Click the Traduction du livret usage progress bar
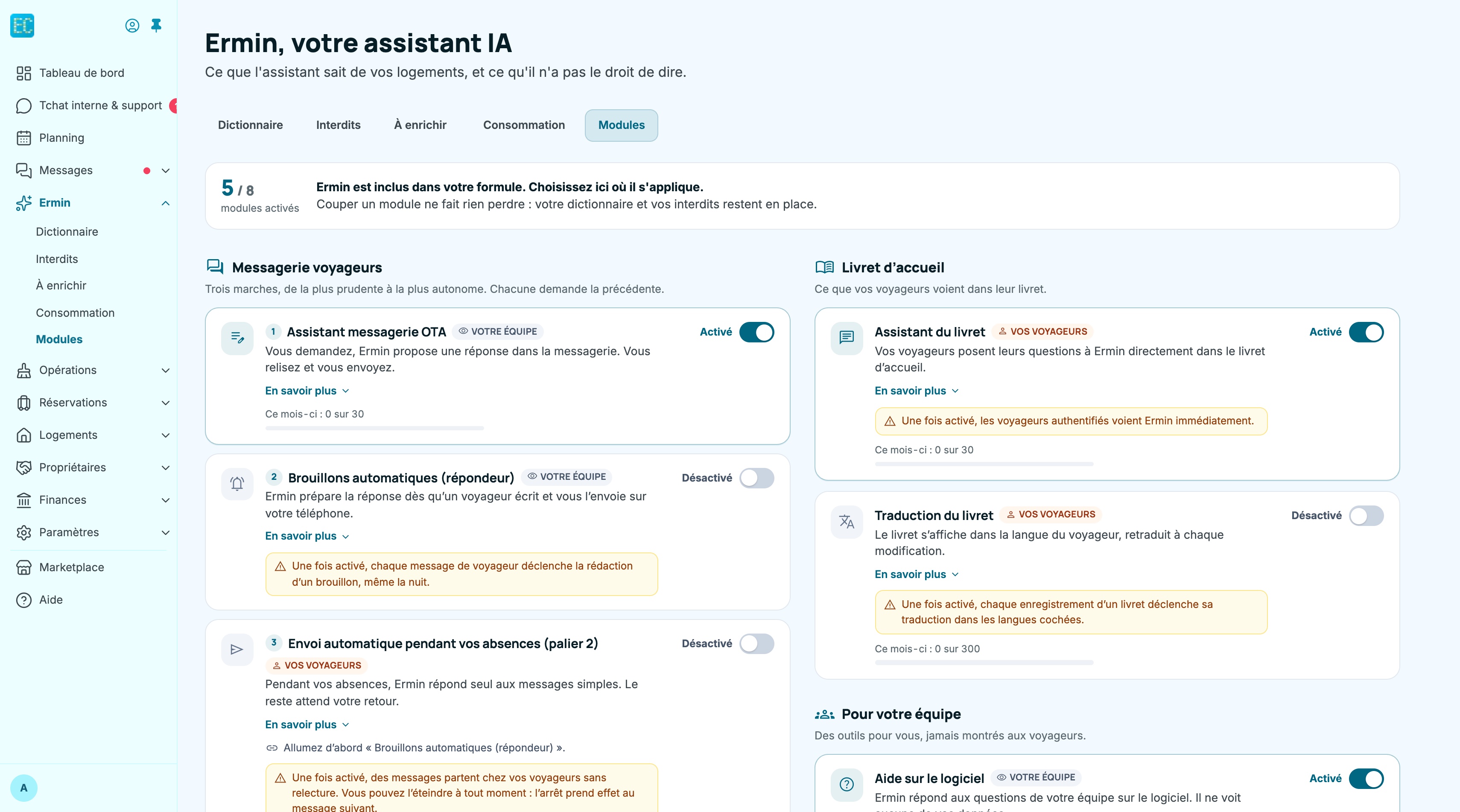The height and width of the screenshot is (812, 1460). pyautogui.click(x=984, y=663)
